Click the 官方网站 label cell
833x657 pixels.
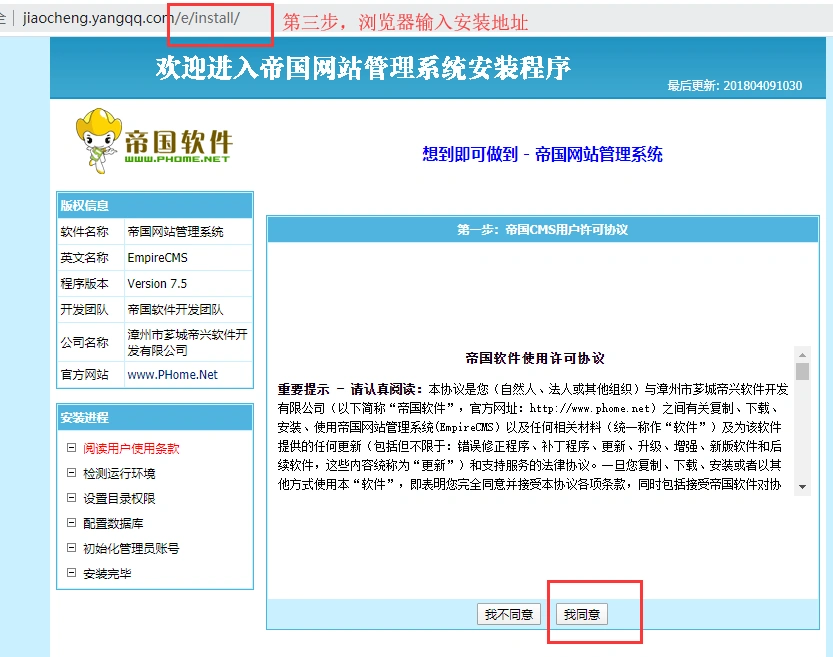coord(90,374)
